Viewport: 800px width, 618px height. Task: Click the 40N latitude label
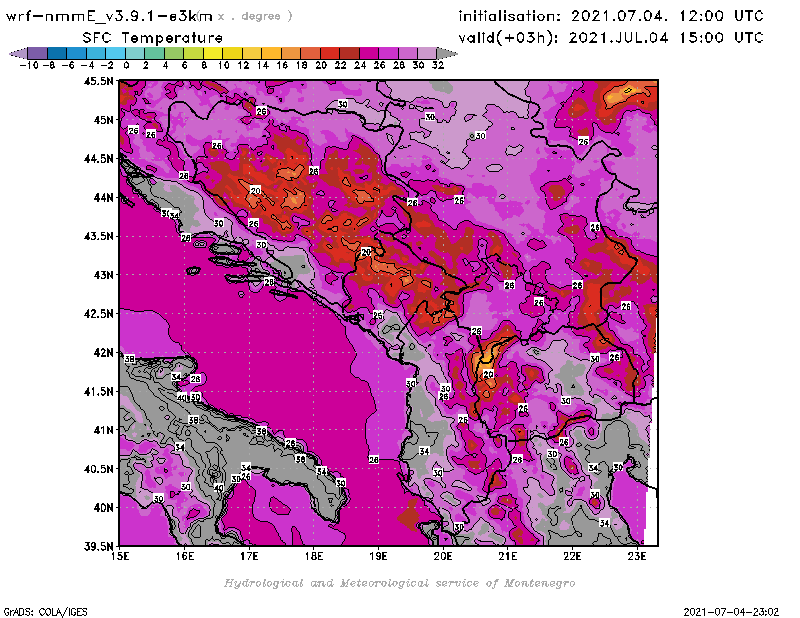103,508
